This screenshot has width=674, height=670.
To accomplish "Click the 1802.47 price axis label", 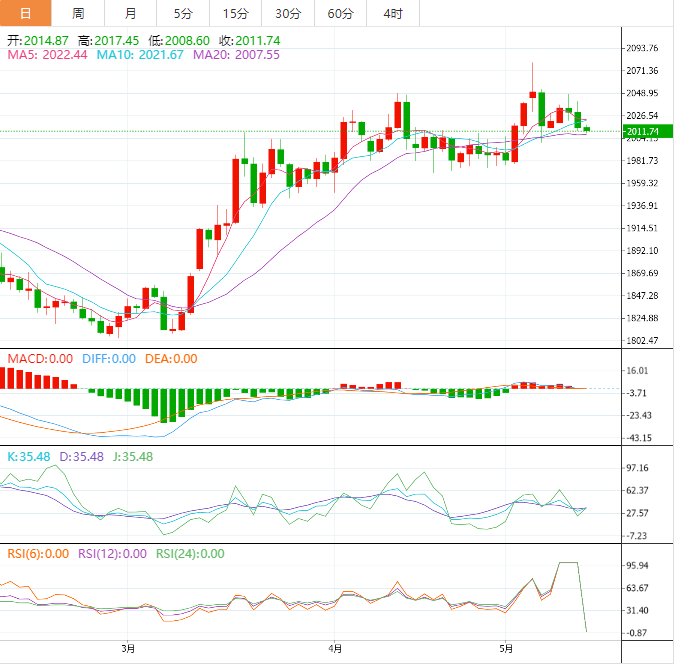I will pos(642,340).
